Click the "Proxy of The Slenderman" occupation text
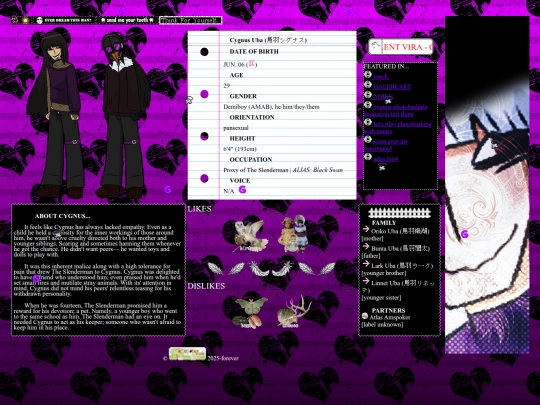Screen dimensions: 540x405 283,170
